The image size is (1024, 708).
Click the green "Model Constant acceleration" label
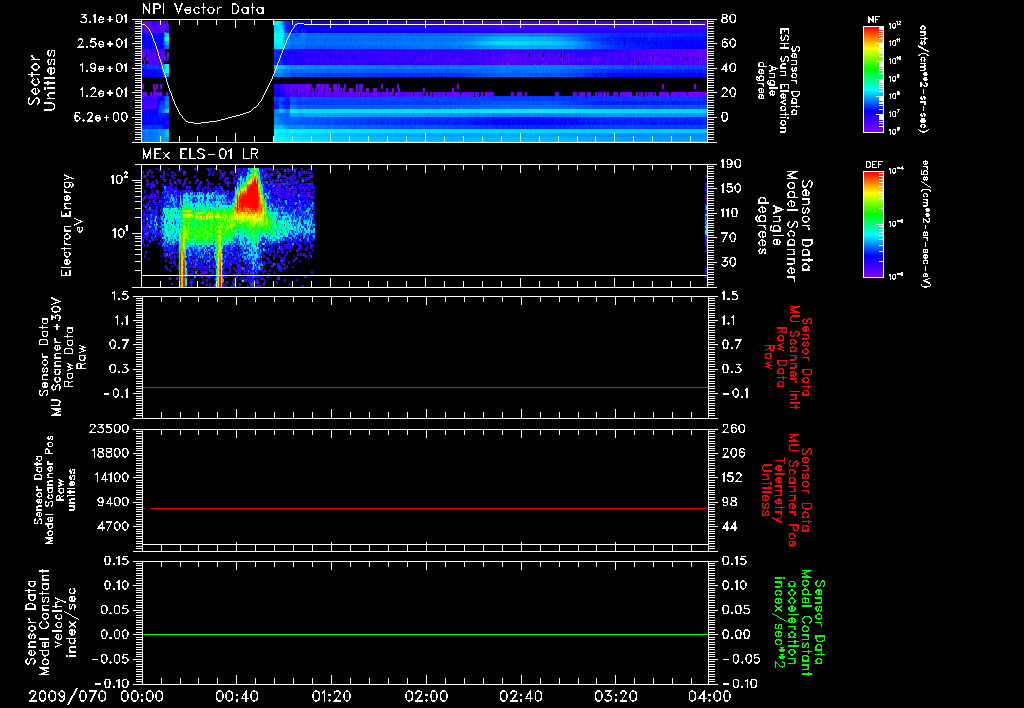799,623
